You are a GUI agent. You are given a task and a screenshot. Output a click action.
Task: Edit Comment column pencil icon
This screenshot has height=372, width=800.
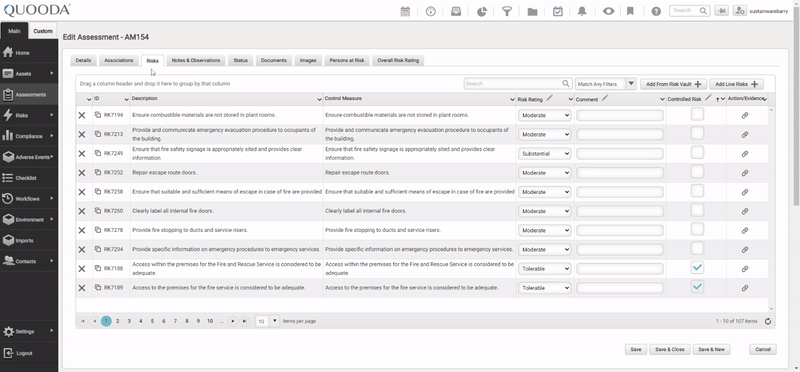604,98
